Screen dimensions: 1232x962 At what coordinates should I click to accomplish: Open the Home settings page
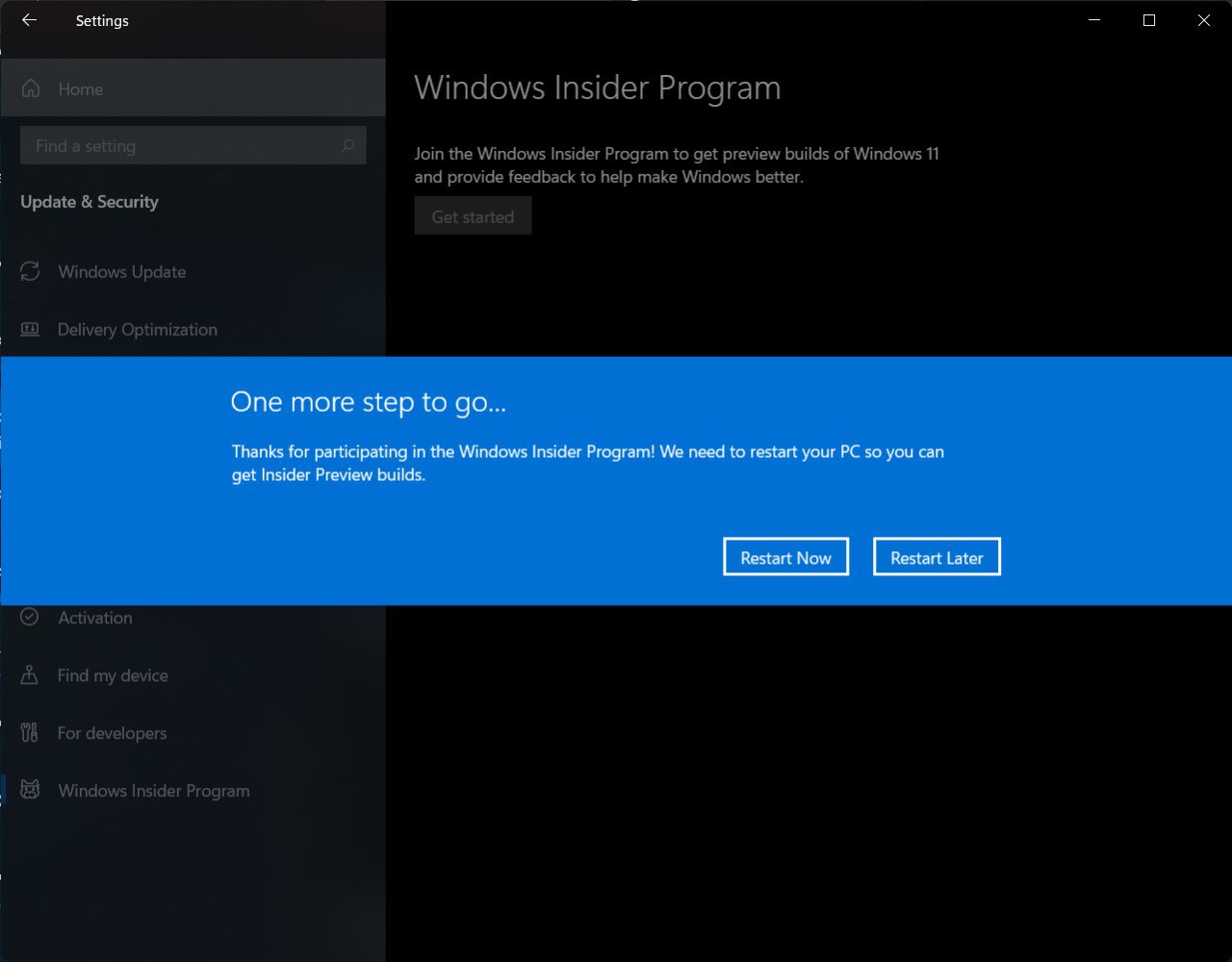coord(192,89)
